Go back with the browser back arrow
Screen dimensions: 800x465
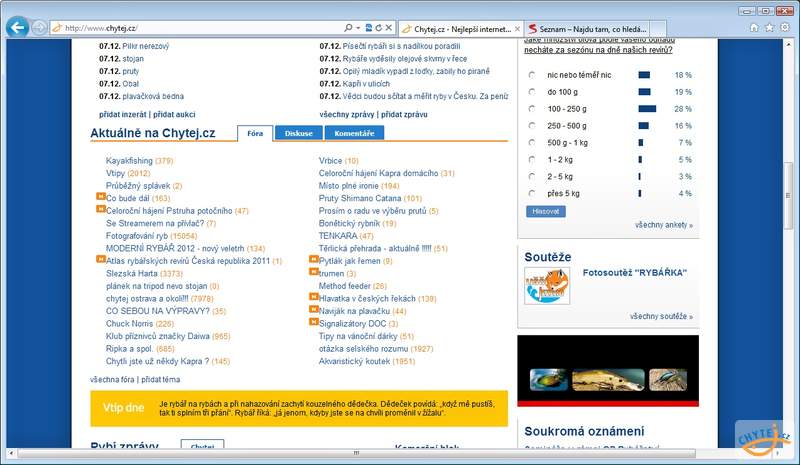tap(17, 27)
